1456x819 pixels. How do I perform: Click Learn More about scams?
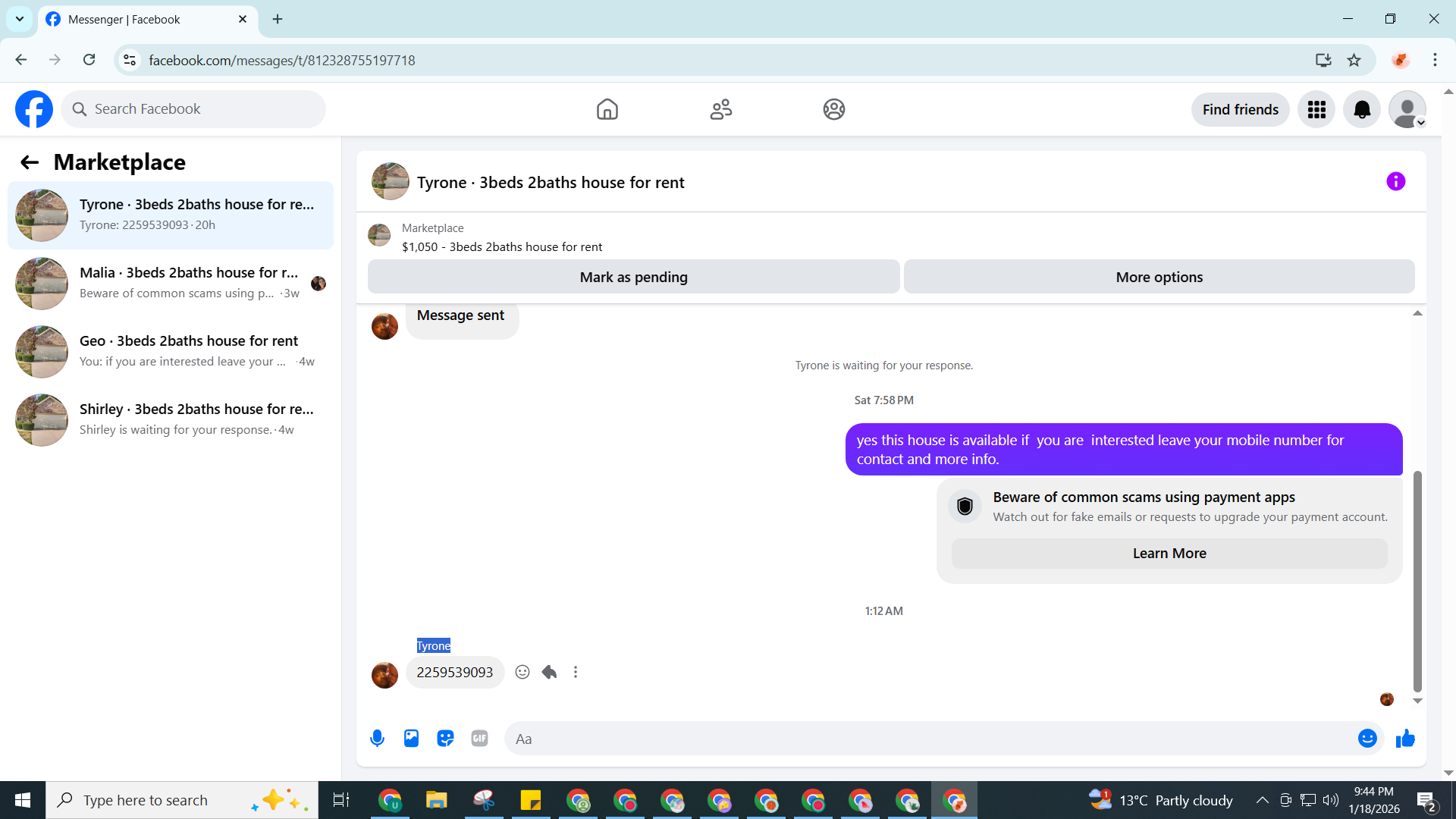pos(1169,554)
